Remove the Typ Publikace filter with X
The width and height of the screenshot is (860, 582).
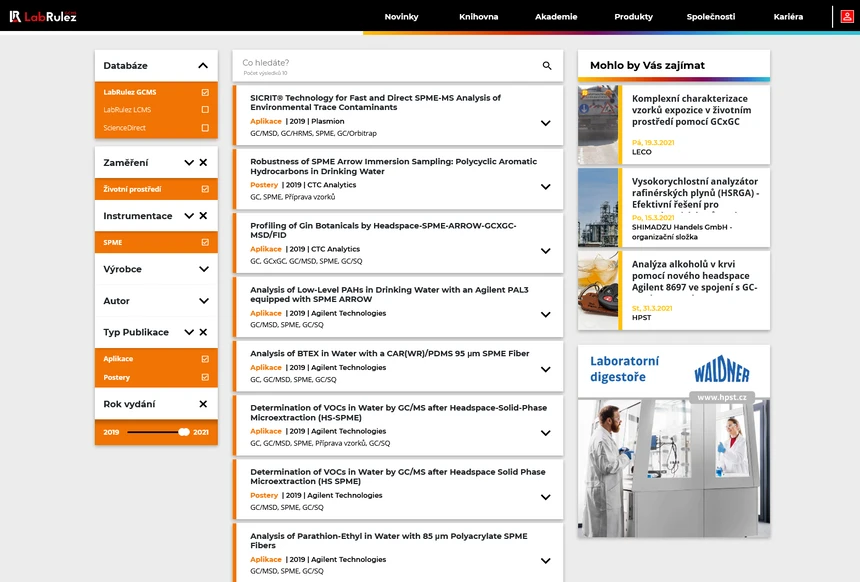click(x=203, y=332)
